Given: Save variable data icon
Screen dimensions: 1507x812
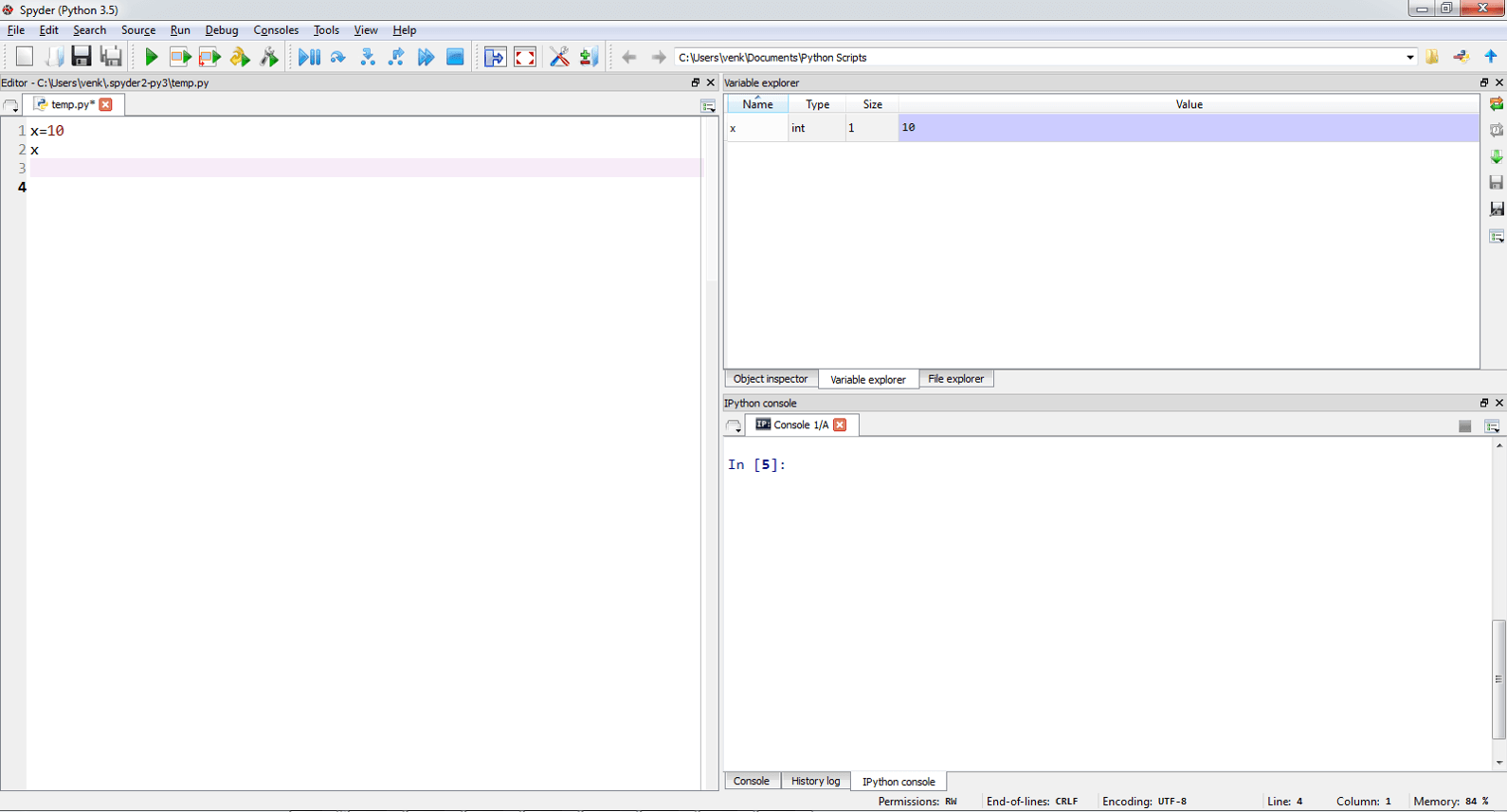Looking at the screenshot, I should (x=1497, y=182).
